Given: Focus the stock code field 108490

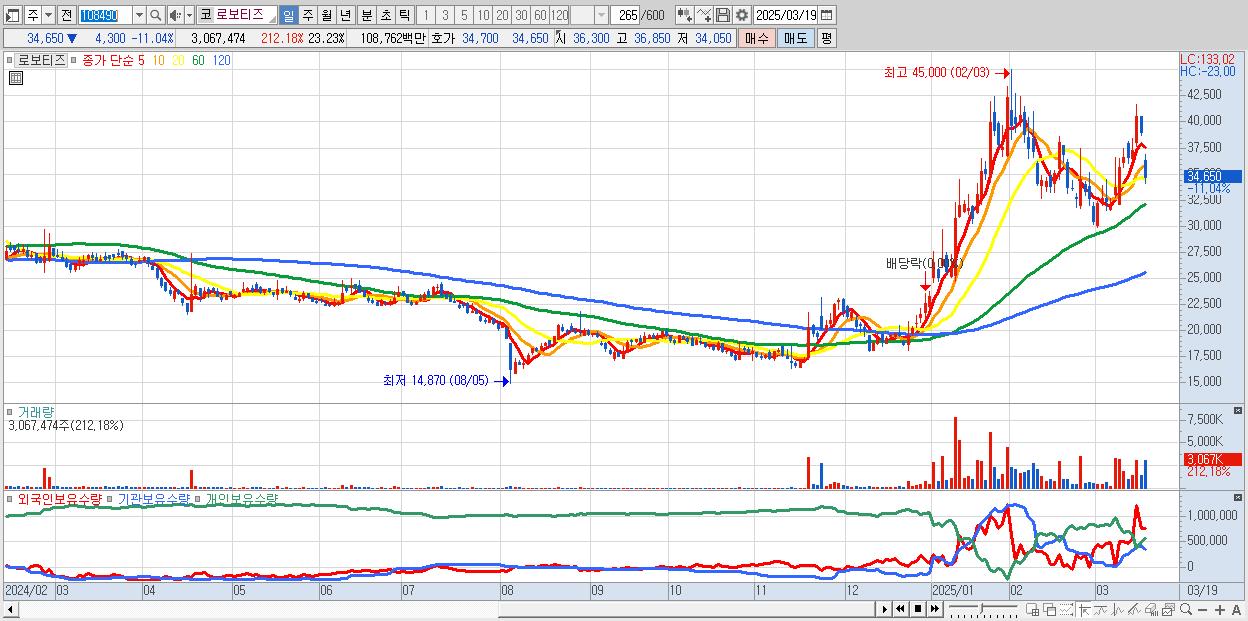Looking at the screenshot, I should [x=105, y=16].
